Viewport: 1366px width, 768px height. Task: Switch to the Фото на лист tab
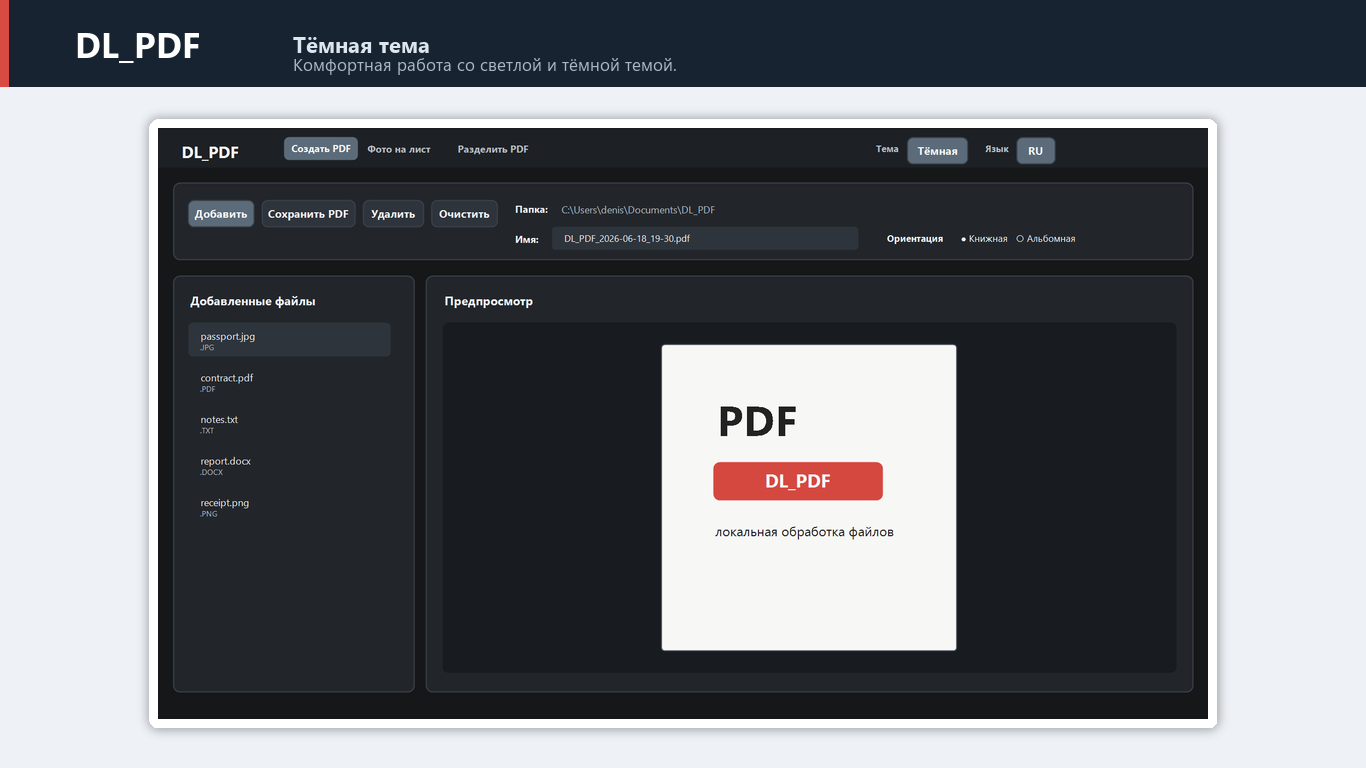pyautogui.click(x=399, y=149)
